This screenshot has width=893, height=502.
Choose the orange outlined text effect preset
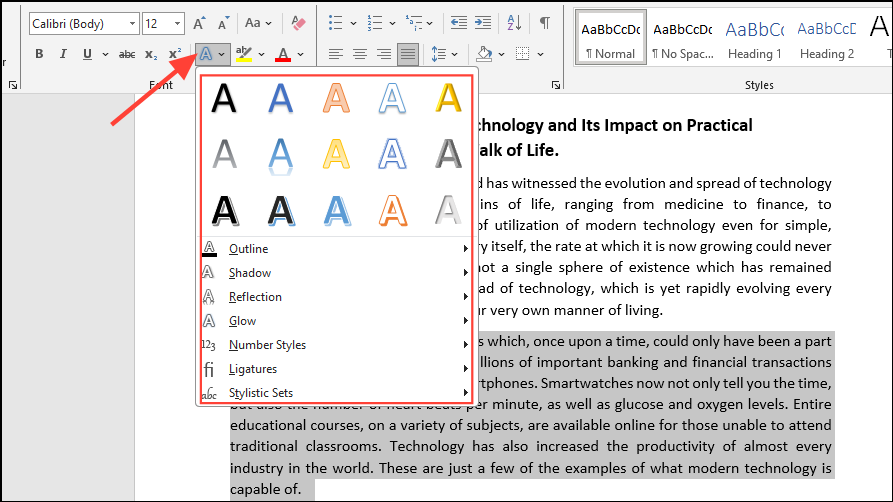click(x=393, y=210)
